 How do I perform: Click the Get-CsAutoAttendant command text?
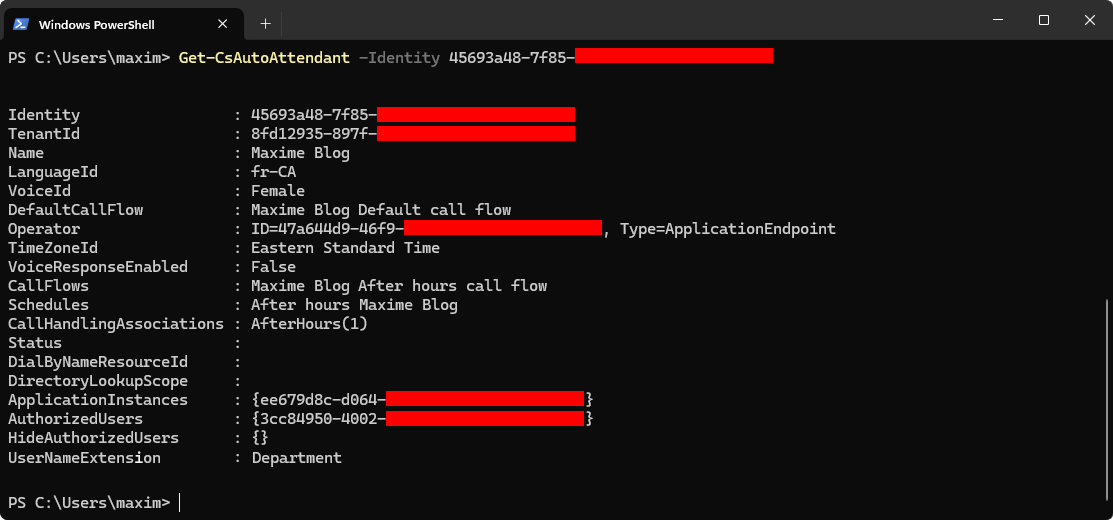coord(263,58)
